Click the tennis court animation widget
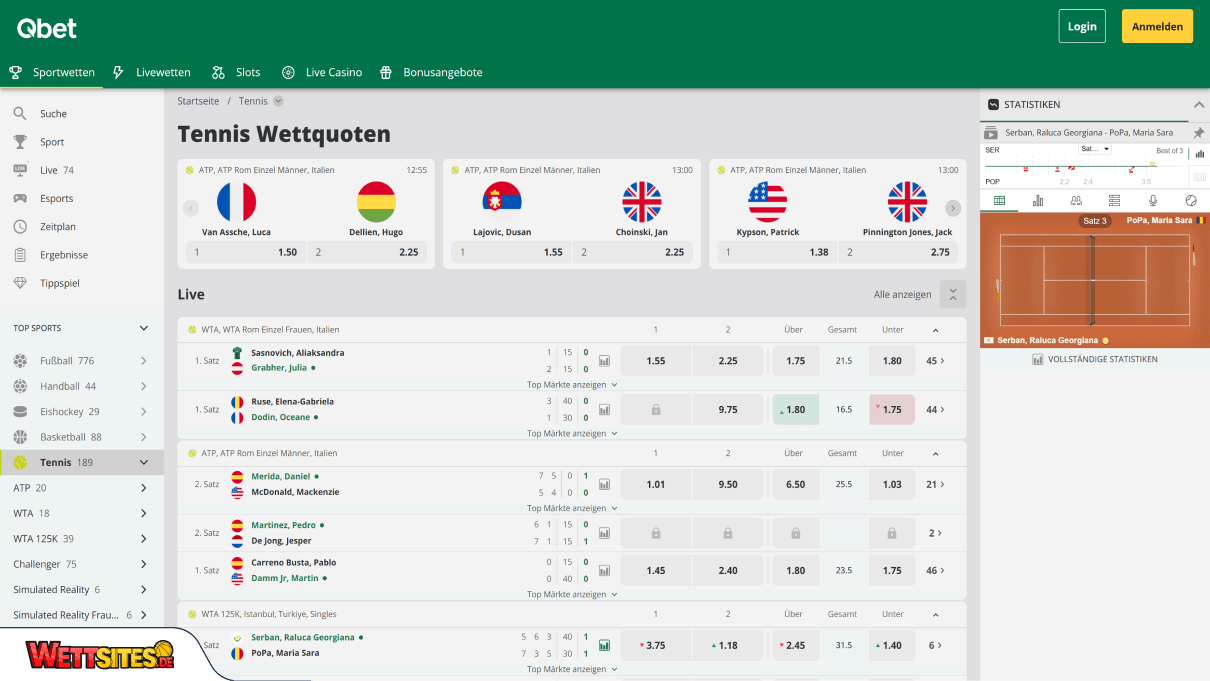The width and height of the screenshot is (1210, 681). [x=1095, y=280]
